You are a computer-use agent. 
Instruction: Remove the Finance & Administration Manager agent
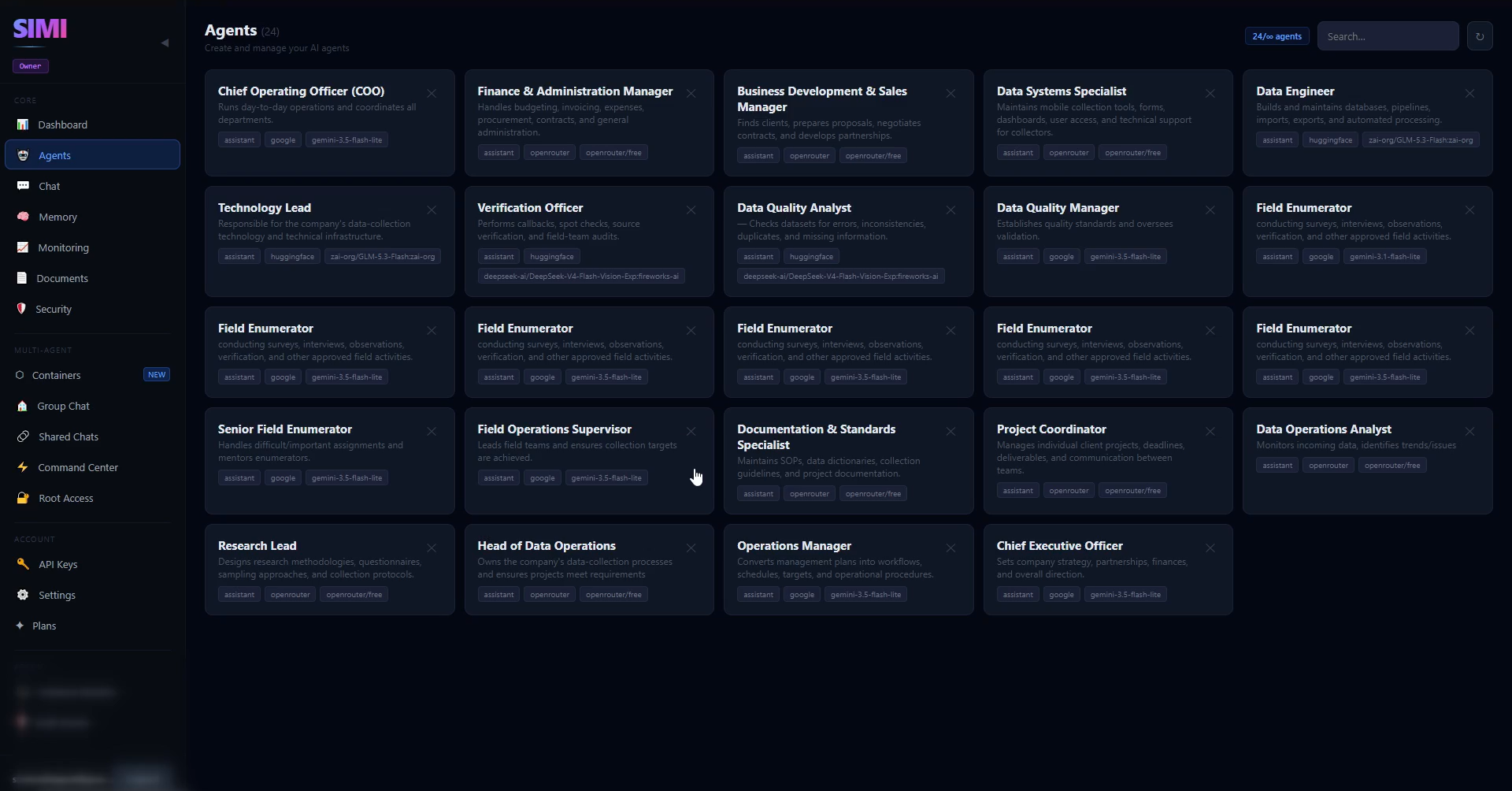691,94
